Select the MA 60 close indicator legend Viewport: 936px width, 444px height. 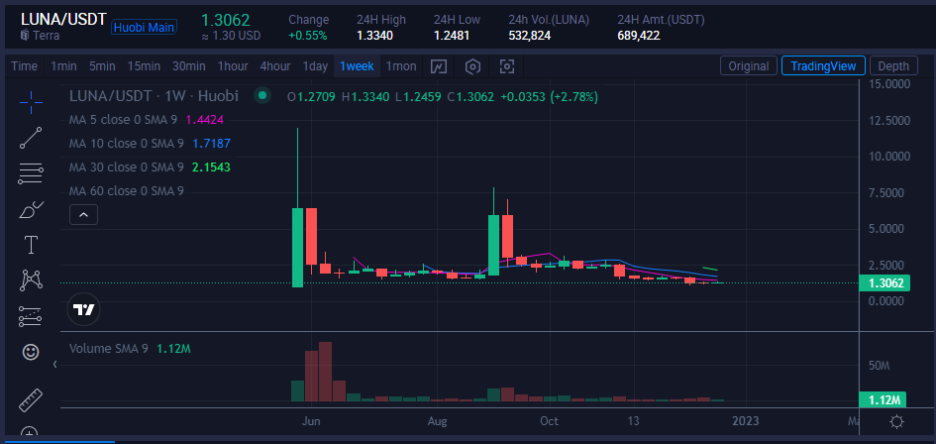click(126, 191)
